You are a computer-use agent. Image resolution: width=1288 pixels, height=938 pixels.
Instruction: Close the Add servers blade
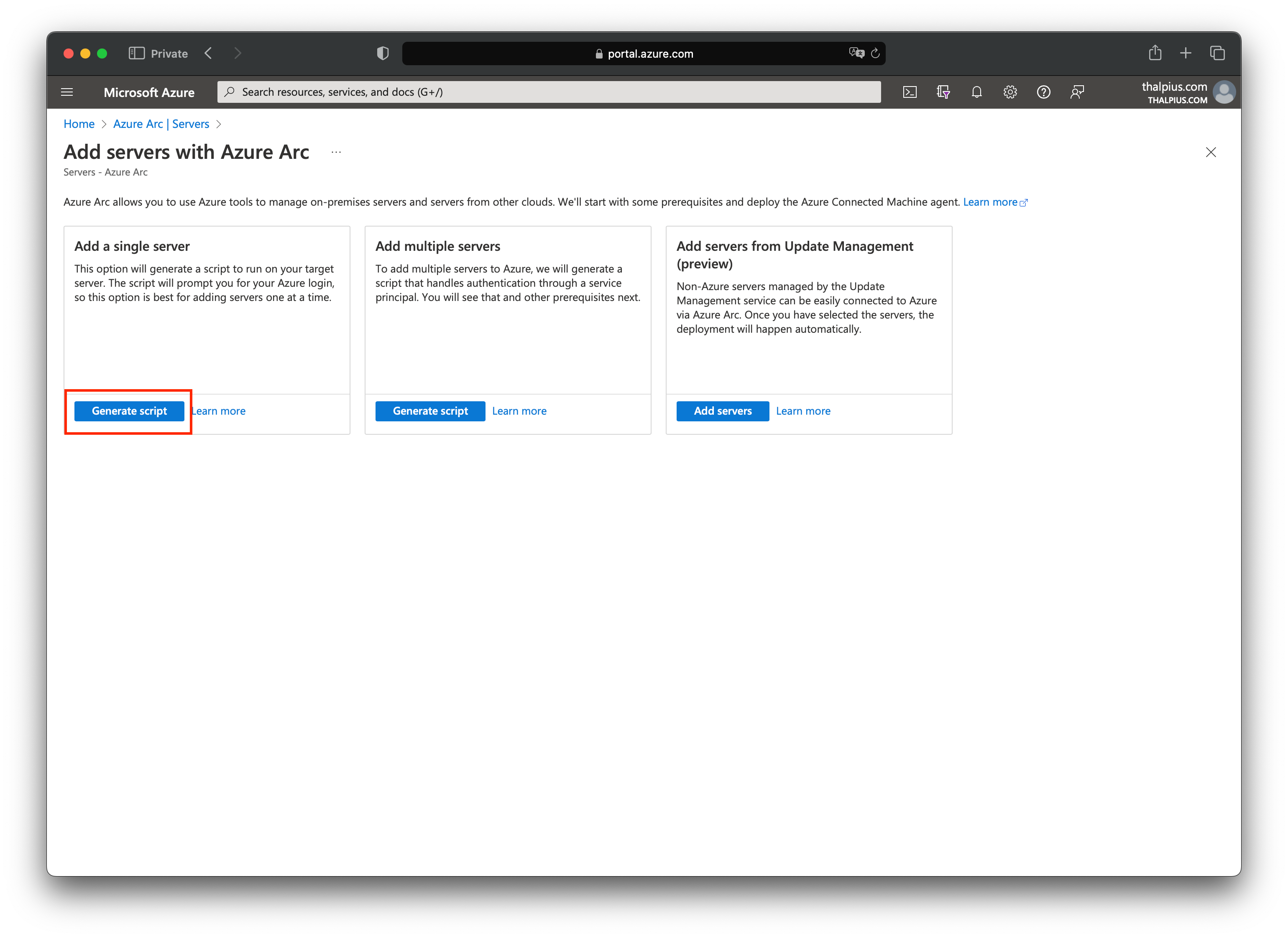pos(1211,152)
